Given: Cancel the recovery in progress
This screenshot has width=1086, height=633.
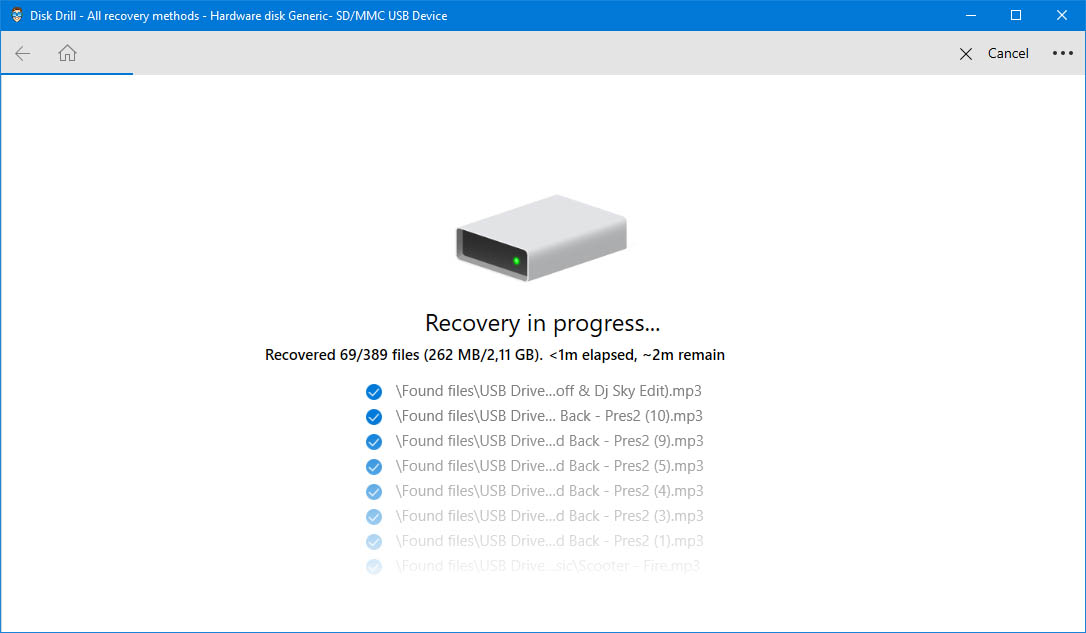Looking at the screenshot, I should [994, 54].
